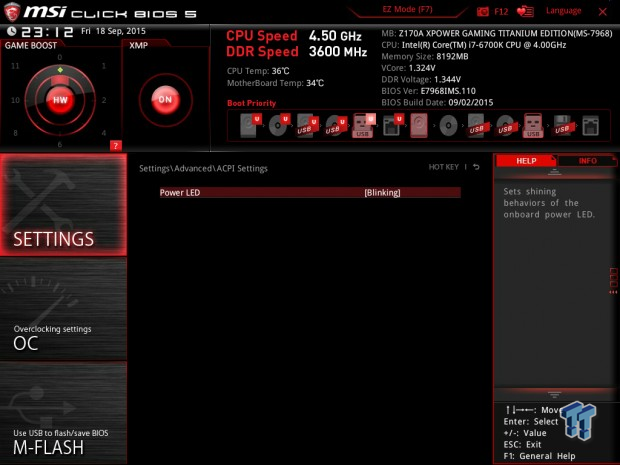Click the F12 screenshot label
The image size is (620, 465).
(x=501, y=12)
